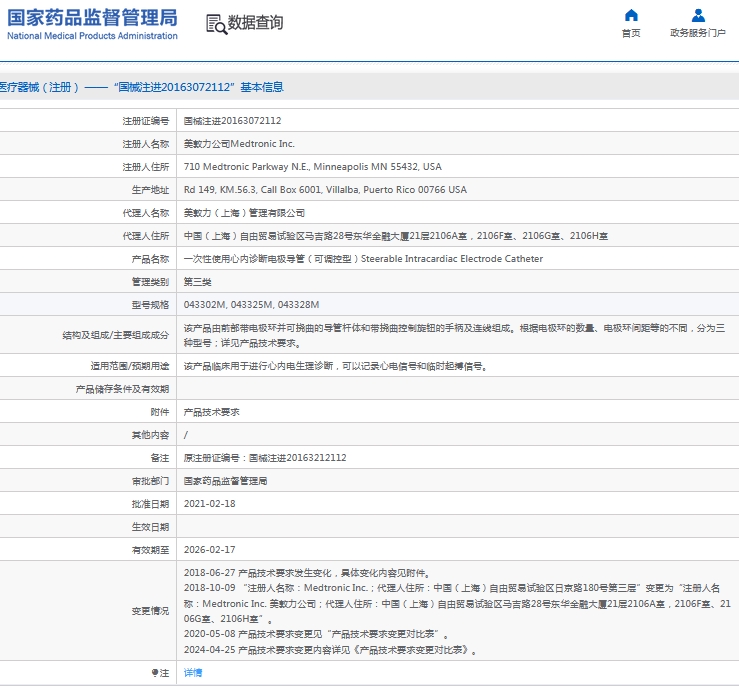Click the 结构及组成/主要组成成分 label
This screenshot has width=739, height=686.
pyautogui.click(x=115, y=335)
